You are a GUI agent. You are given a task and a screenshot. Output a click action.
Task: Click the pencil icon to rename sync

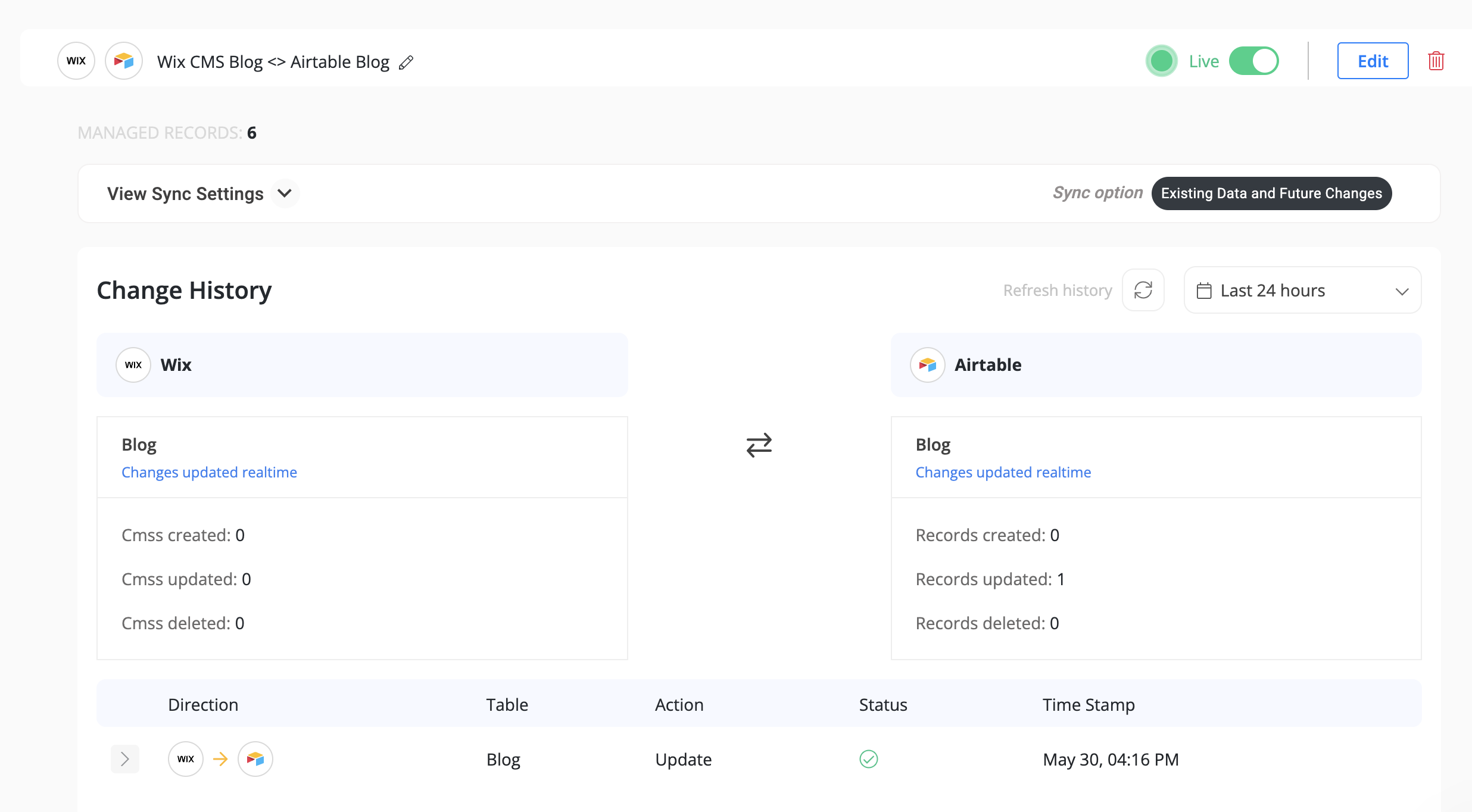406,62
